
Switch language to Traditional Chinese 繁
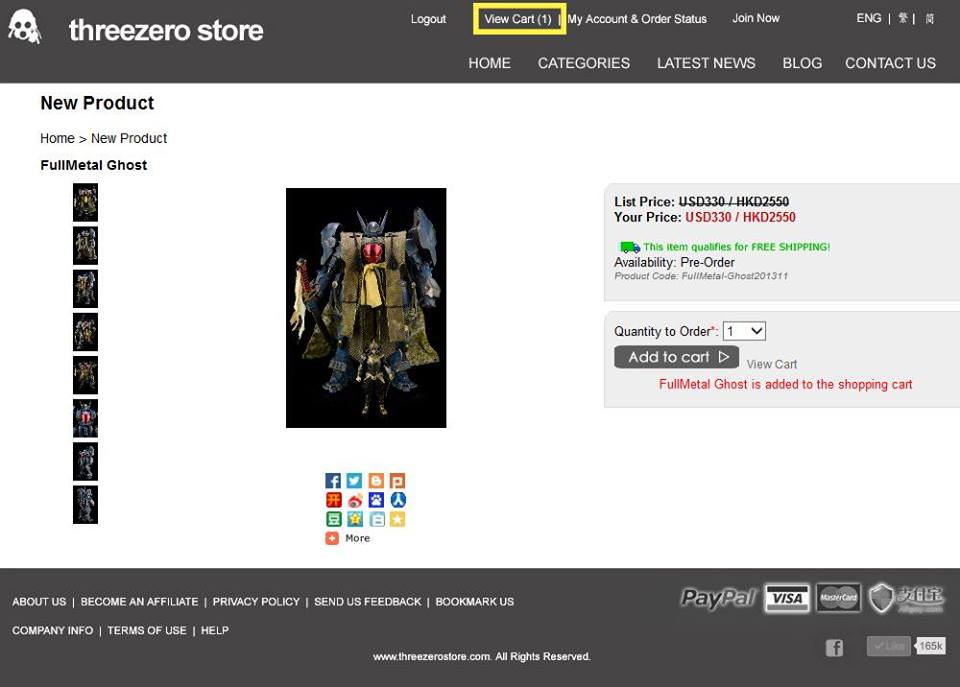903,18
